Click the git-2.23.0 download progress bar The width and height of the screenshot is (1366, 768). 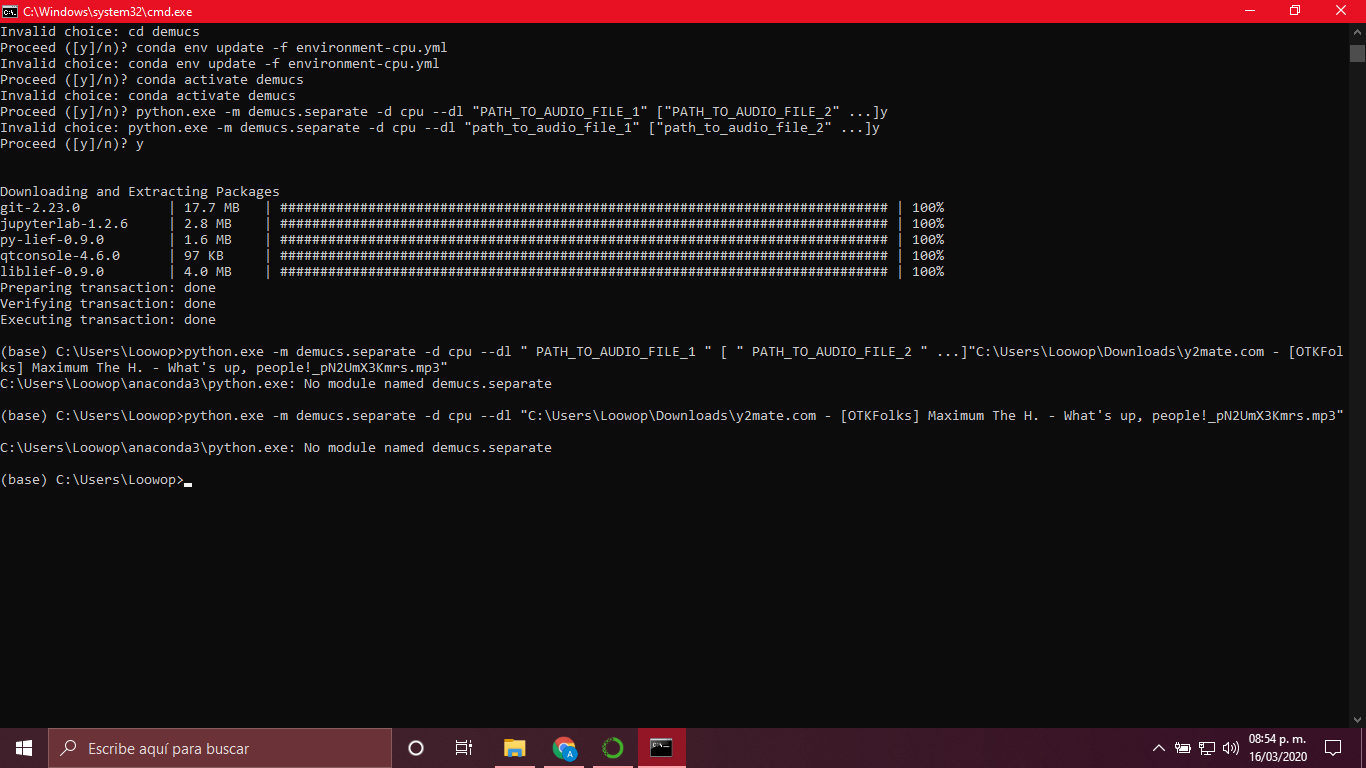[x=584, y=208]
